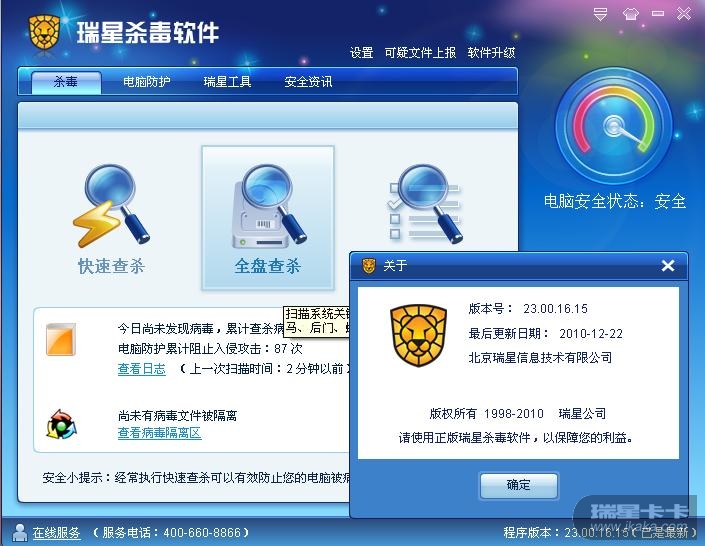Click the 服务电话 400-660-8866 text
Viewport: 705px width, 546px height.
pyautogui.click(x=171, y=533)
